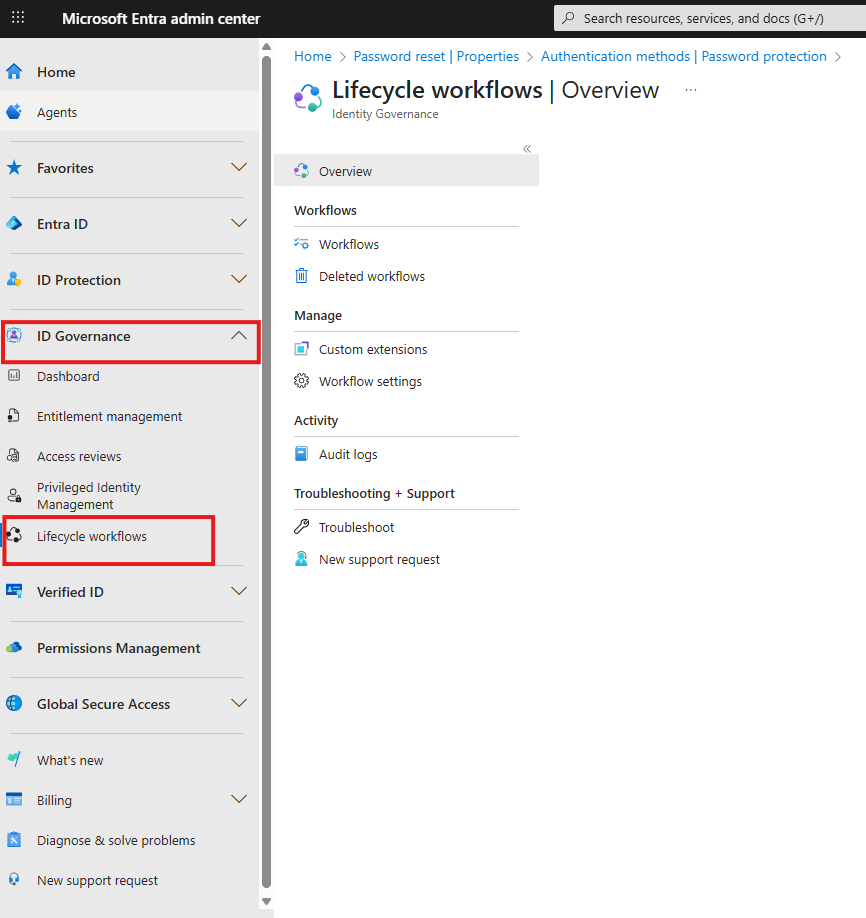Open the app launcher grid icon
The height and width of the screenshot is (918, 866).
point(18,18)
